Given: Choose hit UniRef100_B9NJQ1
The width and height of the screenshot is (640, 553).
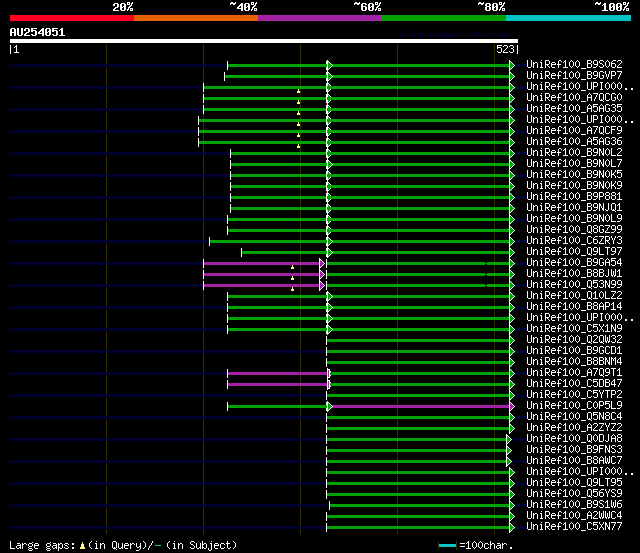Looking at the screenshot, I should pyautogui.click(x=574, y=208).
